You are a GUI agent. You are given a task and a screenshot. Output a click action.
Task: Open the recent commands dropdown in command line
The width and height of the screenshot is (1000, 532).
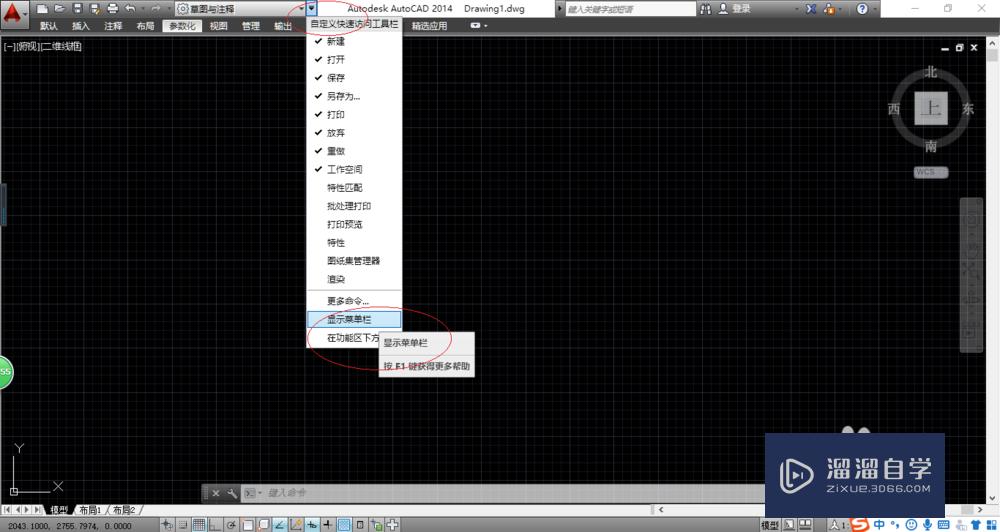coord(254,493)
